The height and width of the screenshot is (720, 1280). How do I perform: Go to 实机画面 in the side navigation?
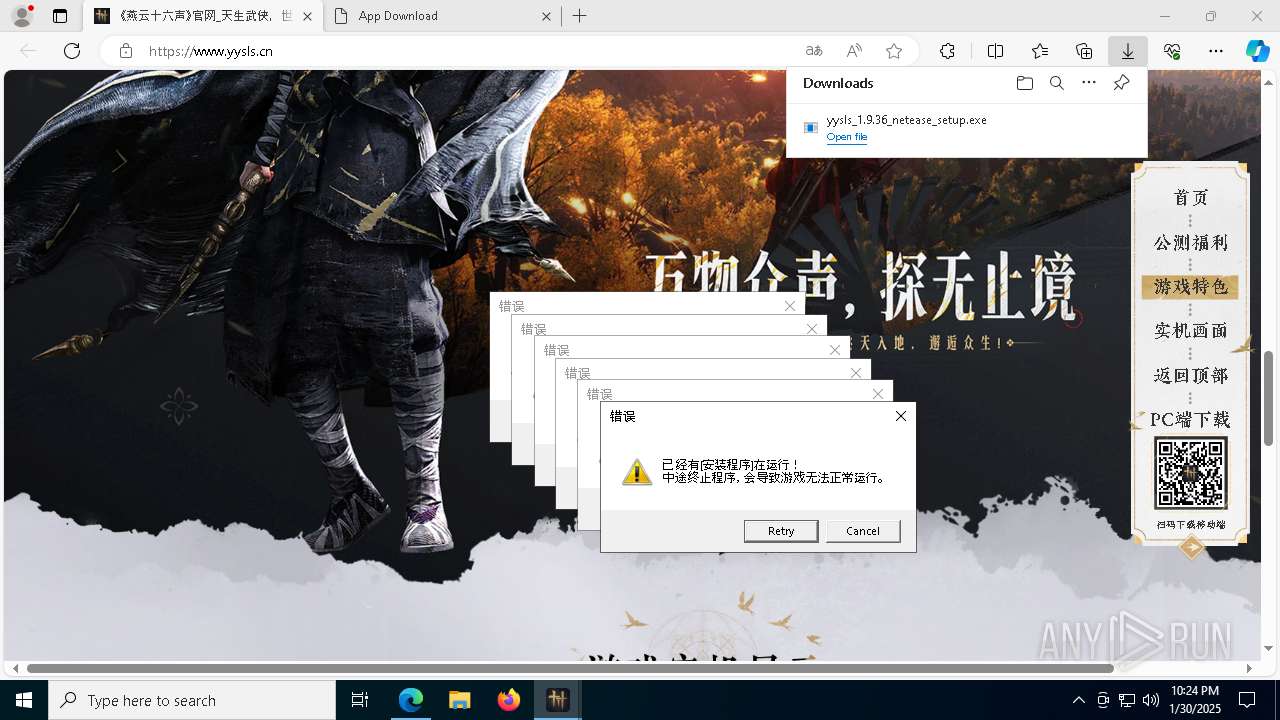pyautogui.click(x=1190, y=331)
